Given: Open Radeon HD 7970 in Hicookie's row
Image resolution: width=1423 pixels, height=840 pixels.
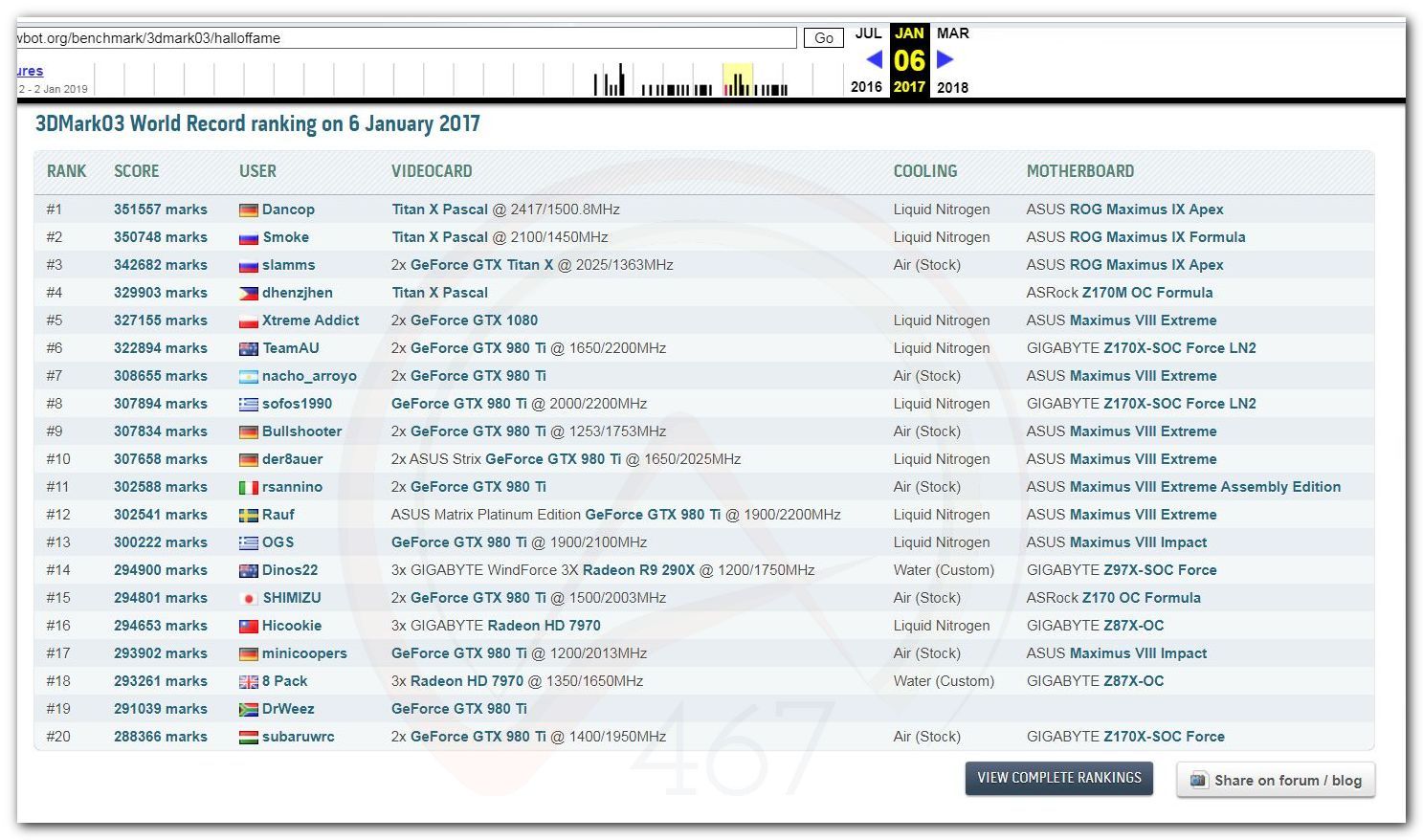Looking at the screenshot, I should coord(545,626).
